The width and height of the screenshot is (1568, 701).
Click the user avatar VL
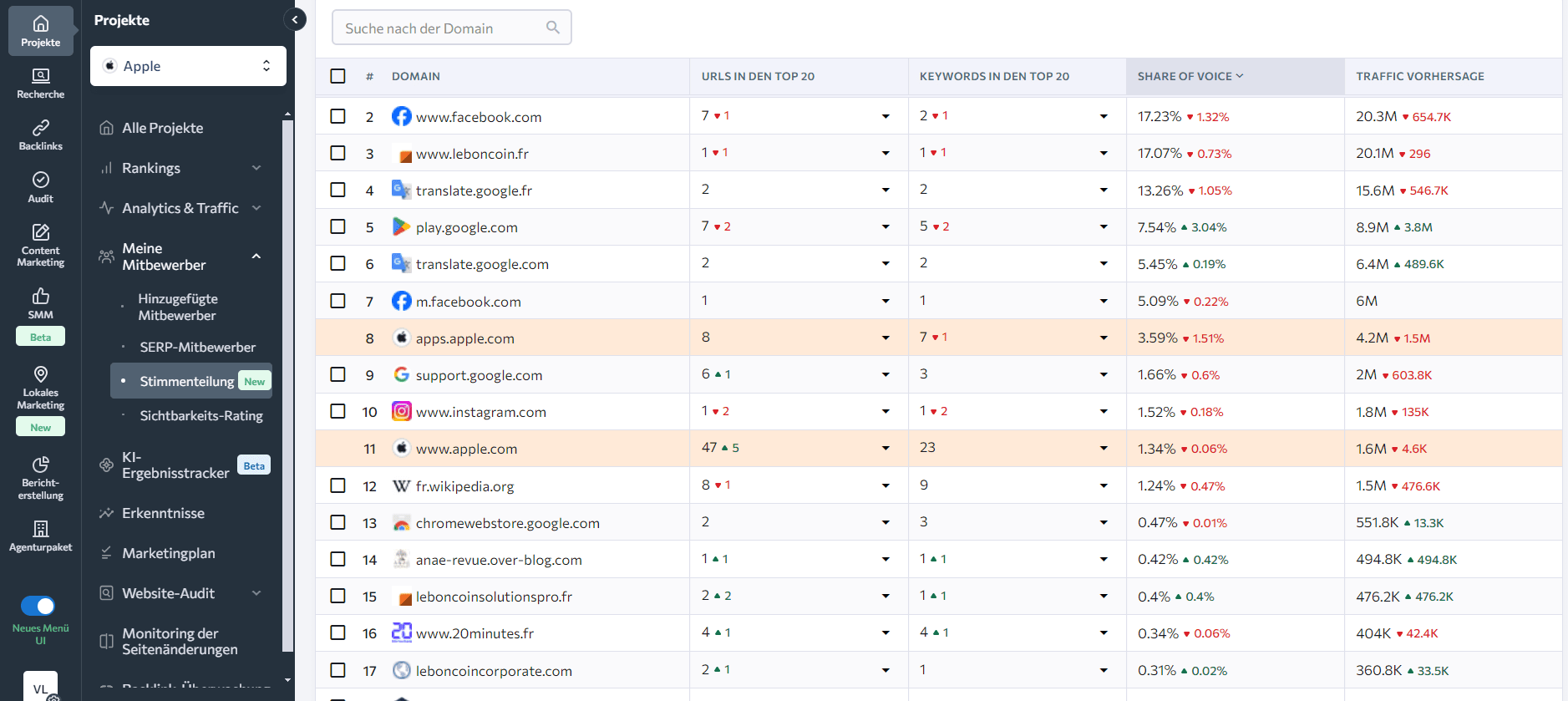[x=40, y=687]
